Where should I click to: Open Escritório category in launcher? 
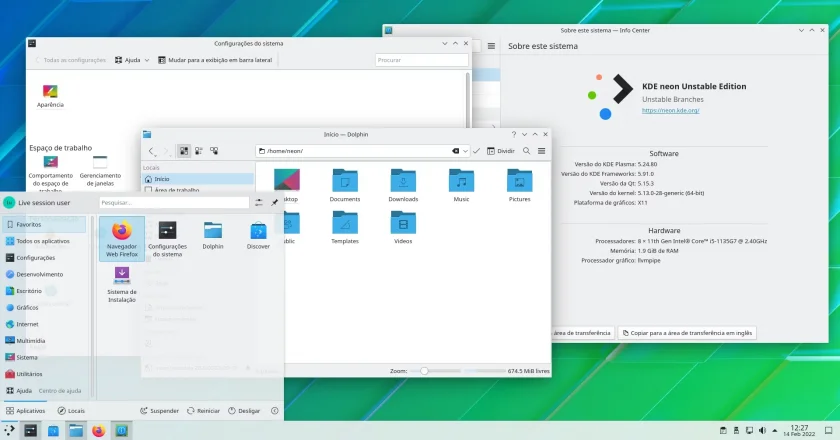pyautogui.click(x=44, y=291)
